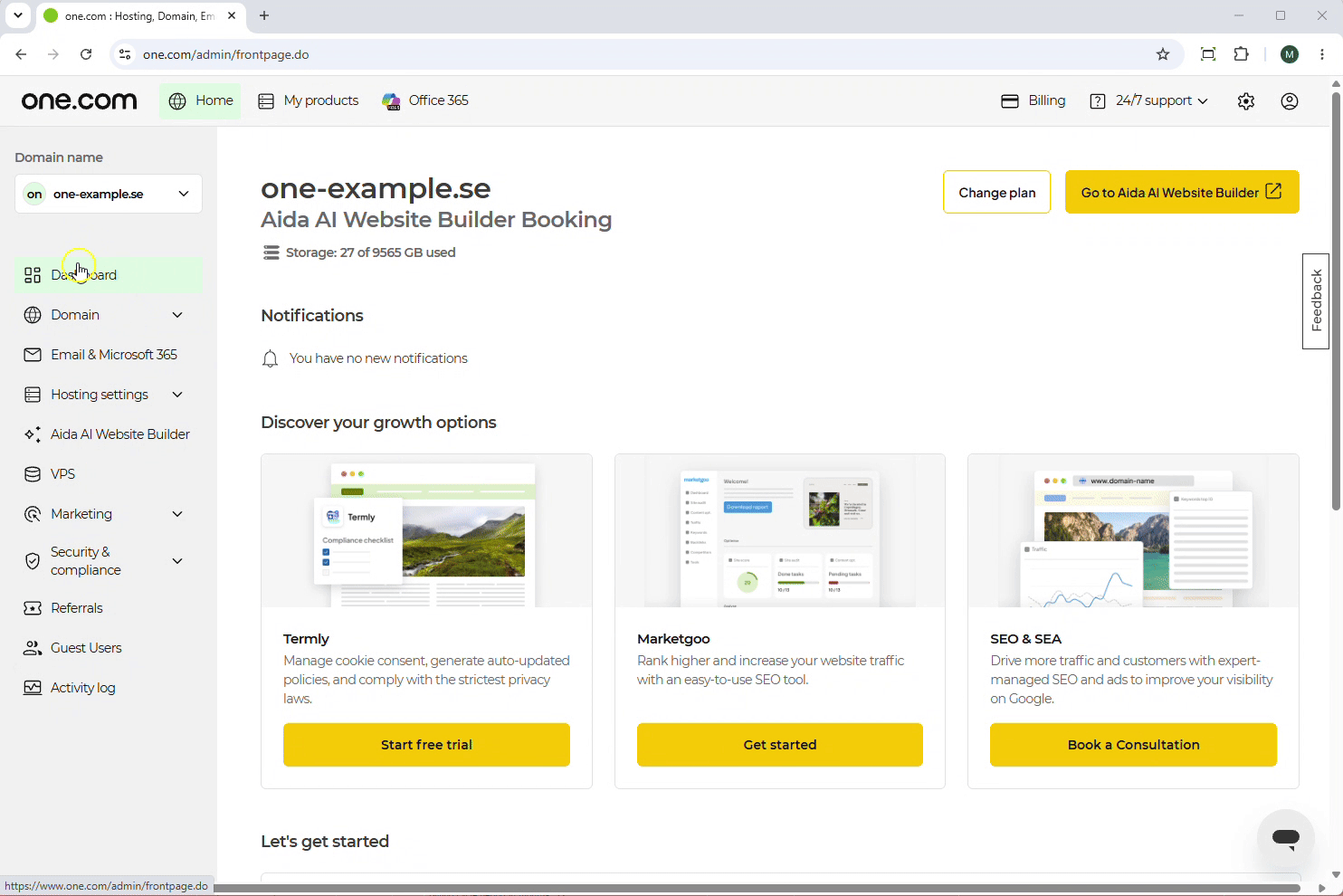
Task: Click the Marketing target icon
Action: click(x=33, y=514)
